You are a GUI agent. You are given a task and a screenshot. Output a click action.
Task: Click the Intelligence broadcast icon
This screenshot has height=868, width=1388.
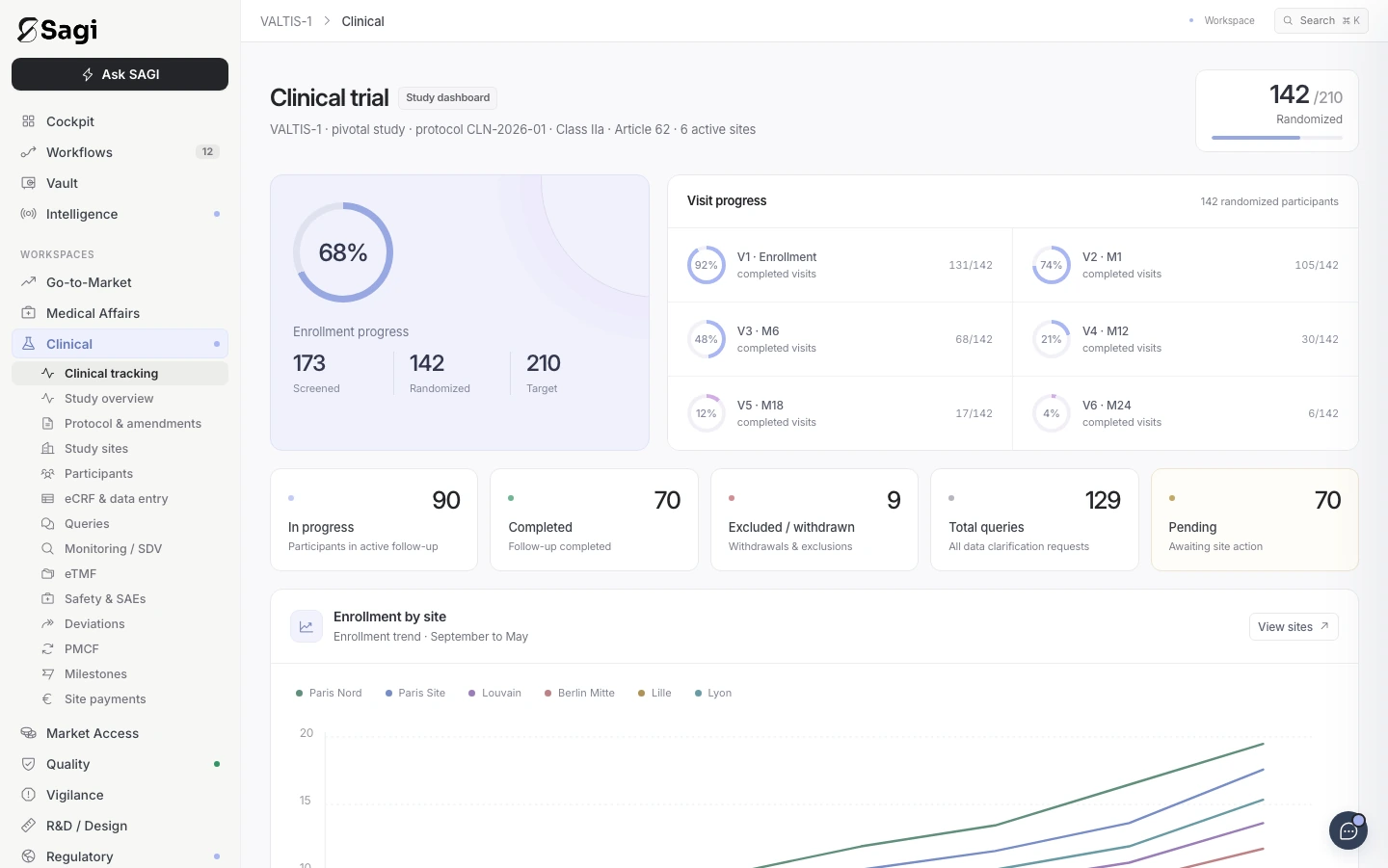pyautogui.click(x=29, y=214)
